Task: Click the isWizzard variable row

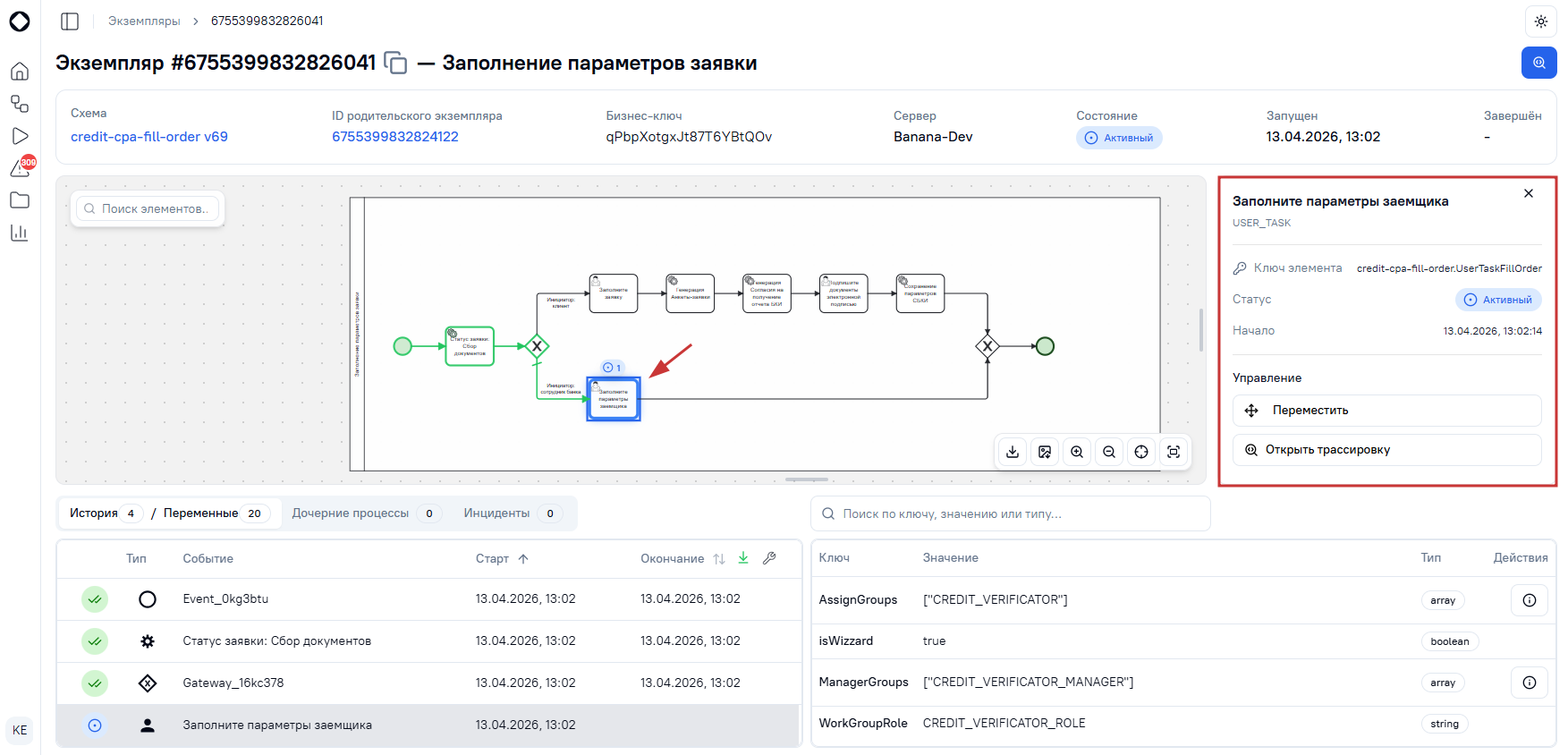Action: coord(1183,641)
